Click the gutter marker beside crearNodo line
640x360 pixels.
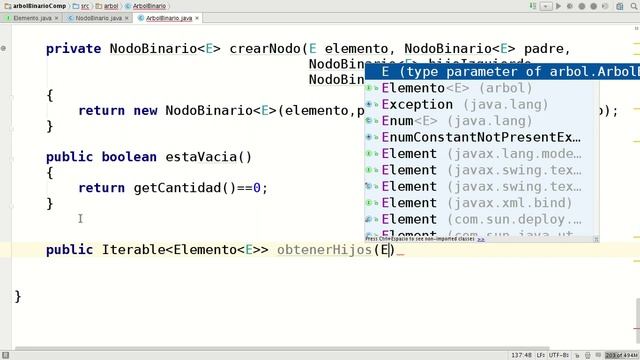point(3,49)
